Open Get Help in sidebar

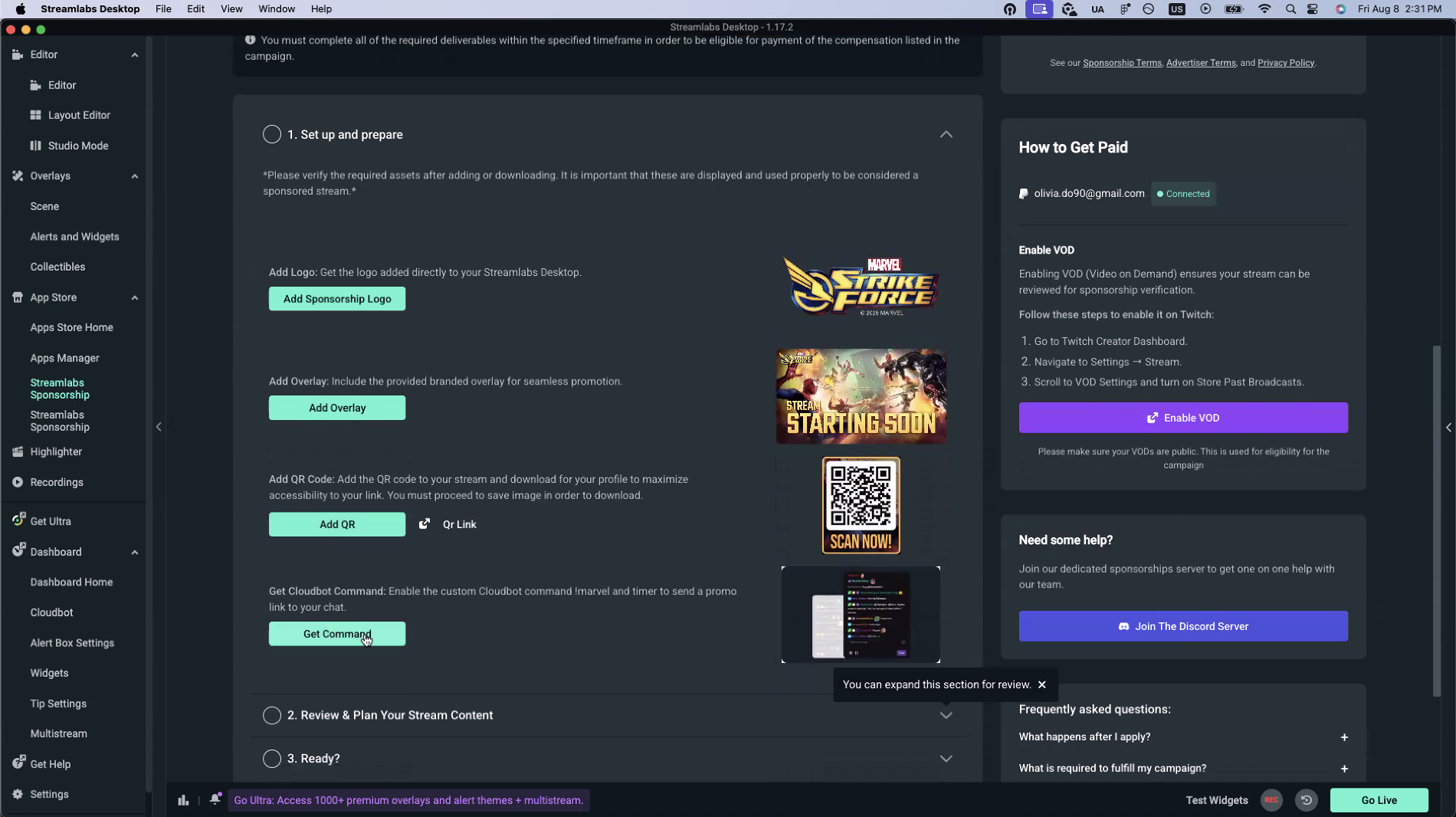pyautogui.click(x=50, y=764)
